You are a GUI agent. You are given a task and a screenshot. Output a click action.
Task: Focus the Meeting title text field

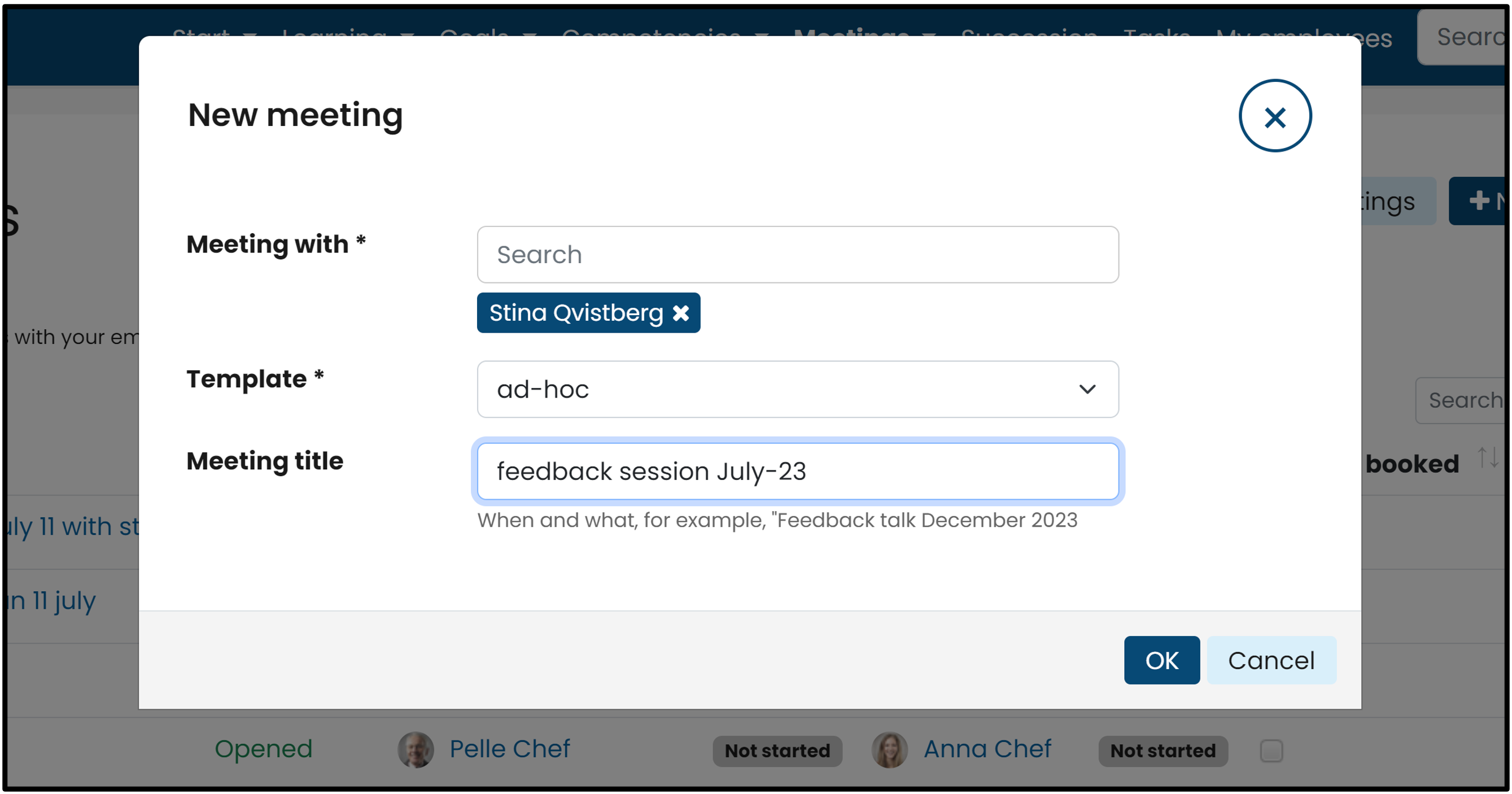pos(797,472)
